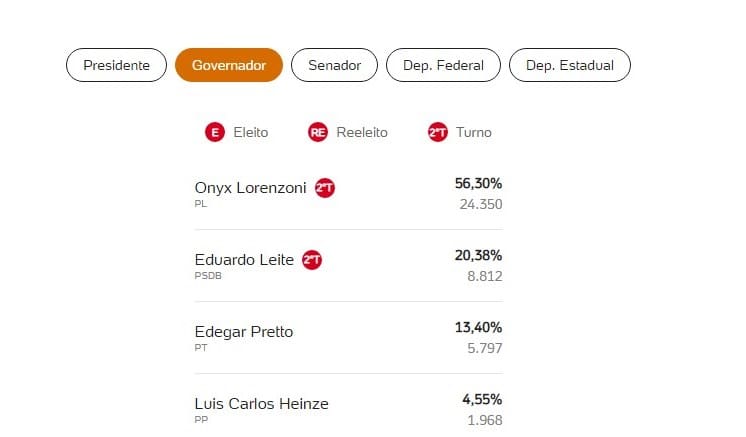Click candidate name Luis Carlos Heinze

tap(261, 404)
